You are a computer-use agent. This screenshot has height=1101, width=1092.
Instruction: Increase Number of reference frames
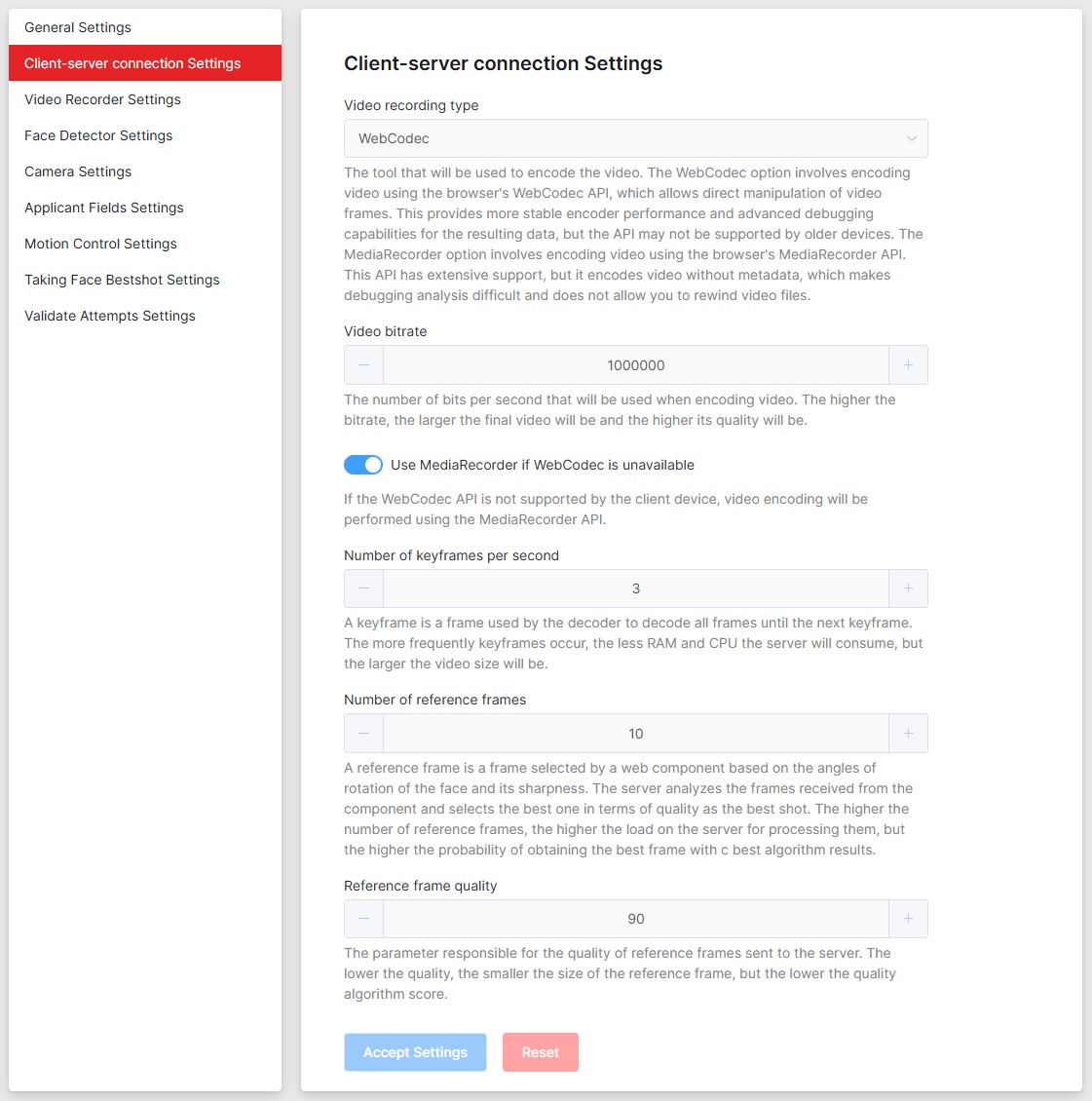908,734
